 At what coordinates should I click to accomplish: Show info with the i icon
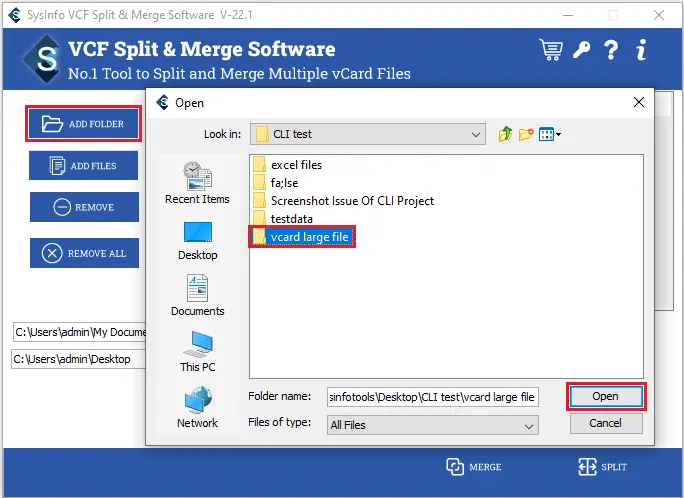pos(641,50)
